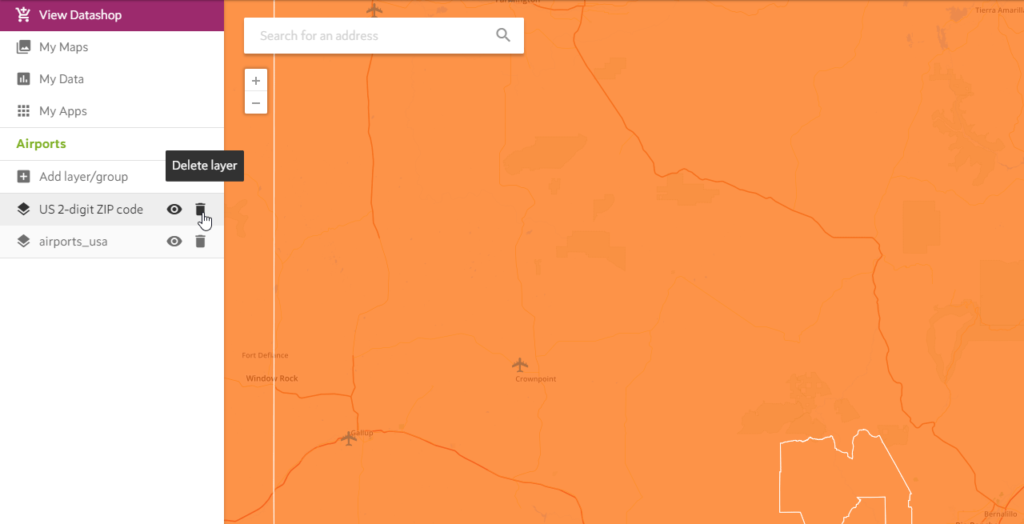Image resolution: width=1024 pixels, height=524 pixels.
Task: Toggle visibility of airports_usa layer
Action: pyautogui.click(x=174, y=242)
